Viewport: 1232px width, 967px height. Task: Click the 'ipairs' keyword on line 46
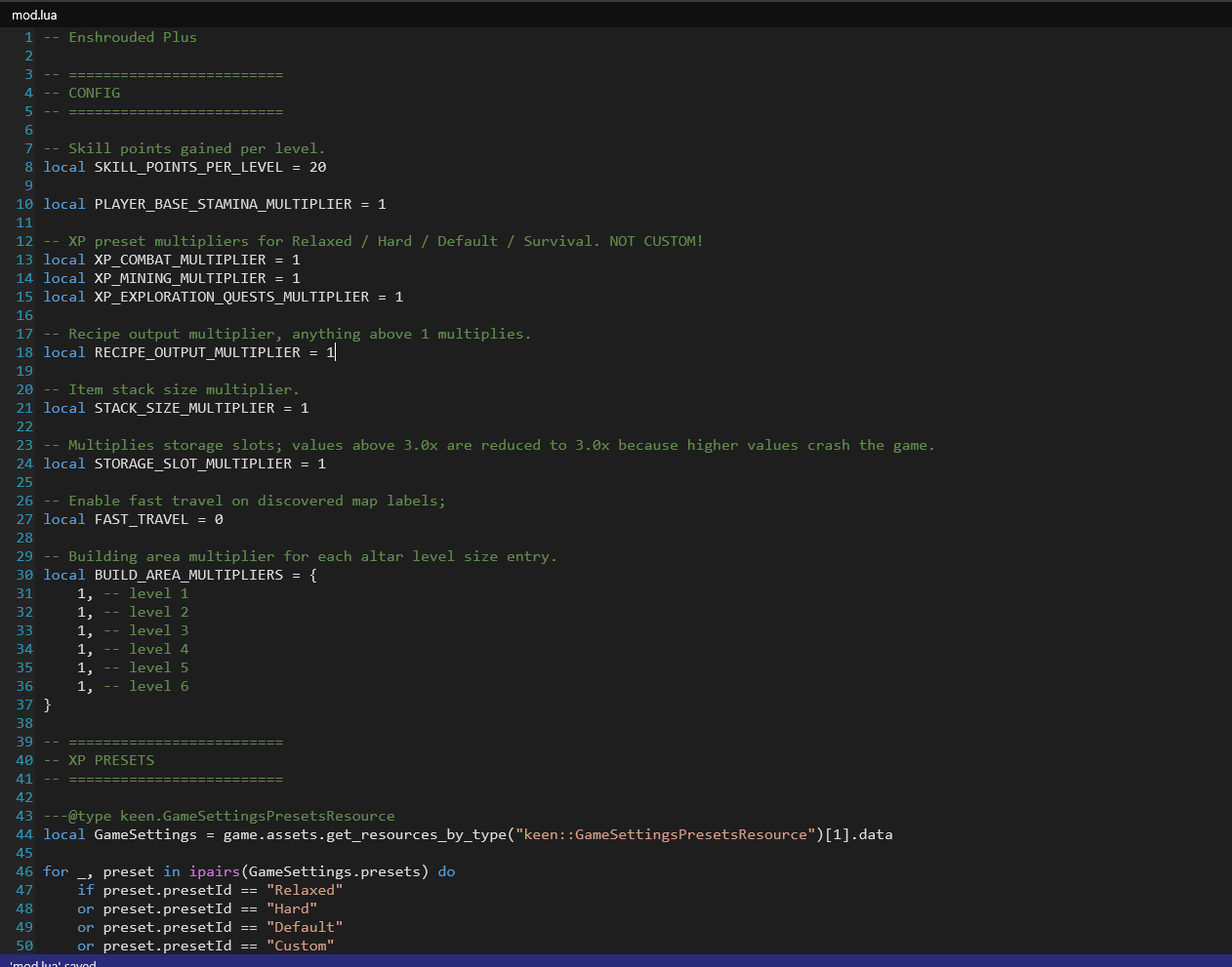pyautogui.click(x=215, y=871)
